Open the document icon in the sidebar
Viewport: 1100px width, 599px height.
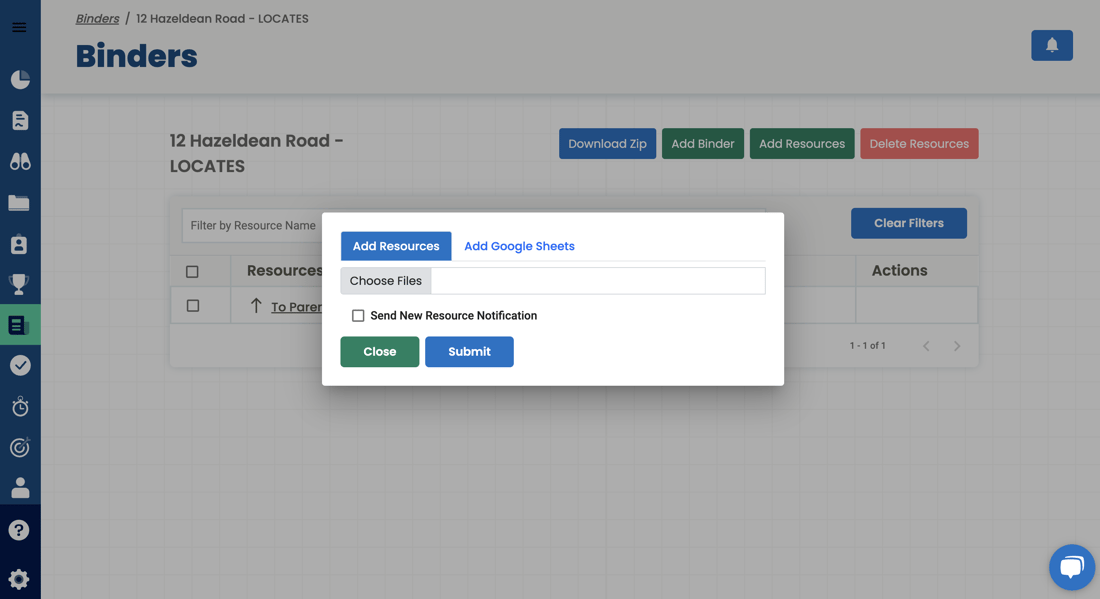click(20, 121)
